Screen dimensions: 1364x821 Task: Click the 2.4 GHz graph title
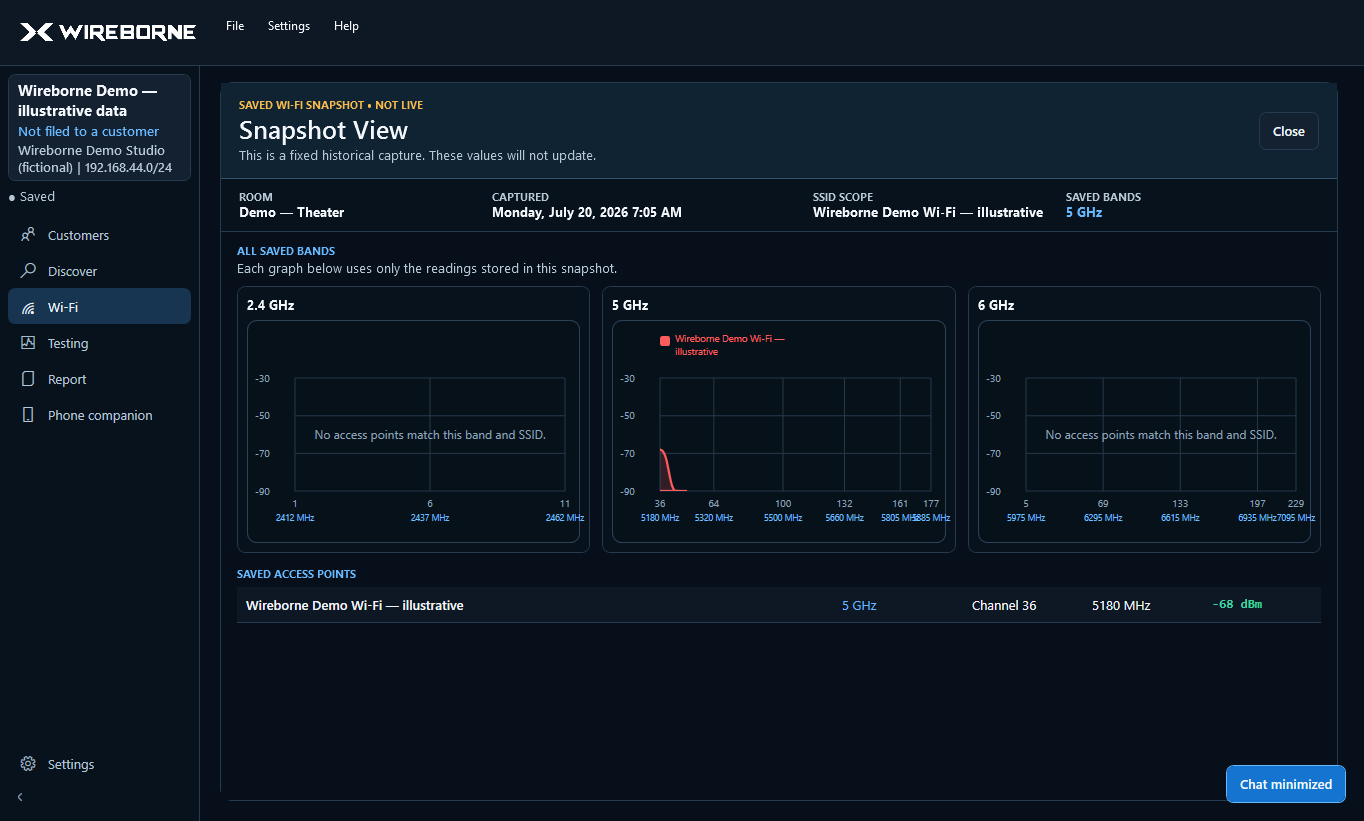[x=270, y=305]
